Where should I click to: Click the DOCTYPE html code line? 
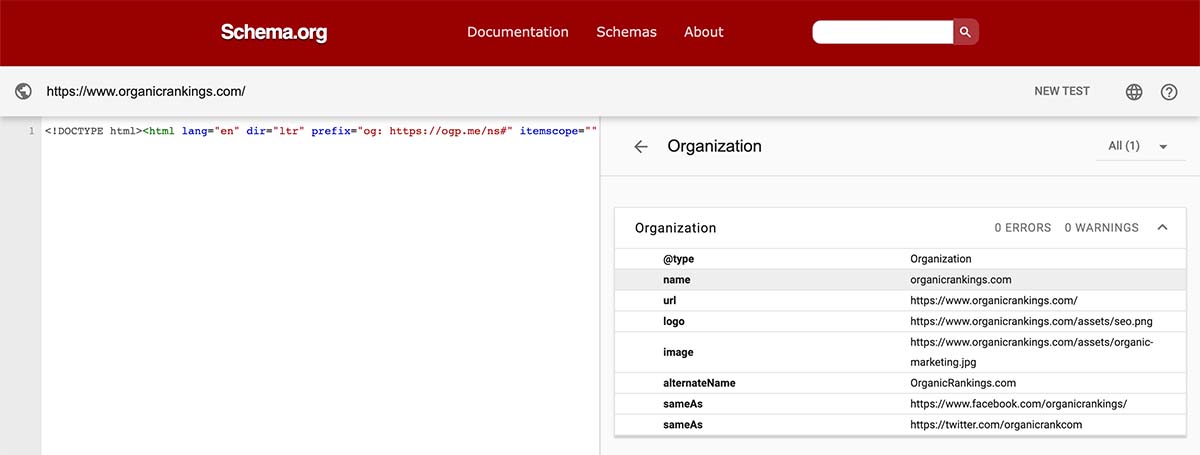(321, 131)
